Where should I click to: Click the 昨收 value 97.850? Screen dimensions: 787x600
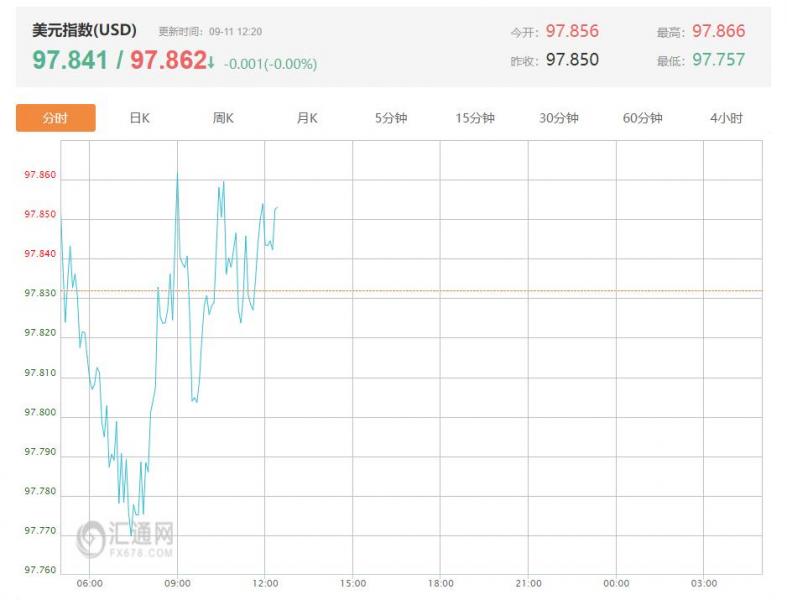tap(572, 60)
